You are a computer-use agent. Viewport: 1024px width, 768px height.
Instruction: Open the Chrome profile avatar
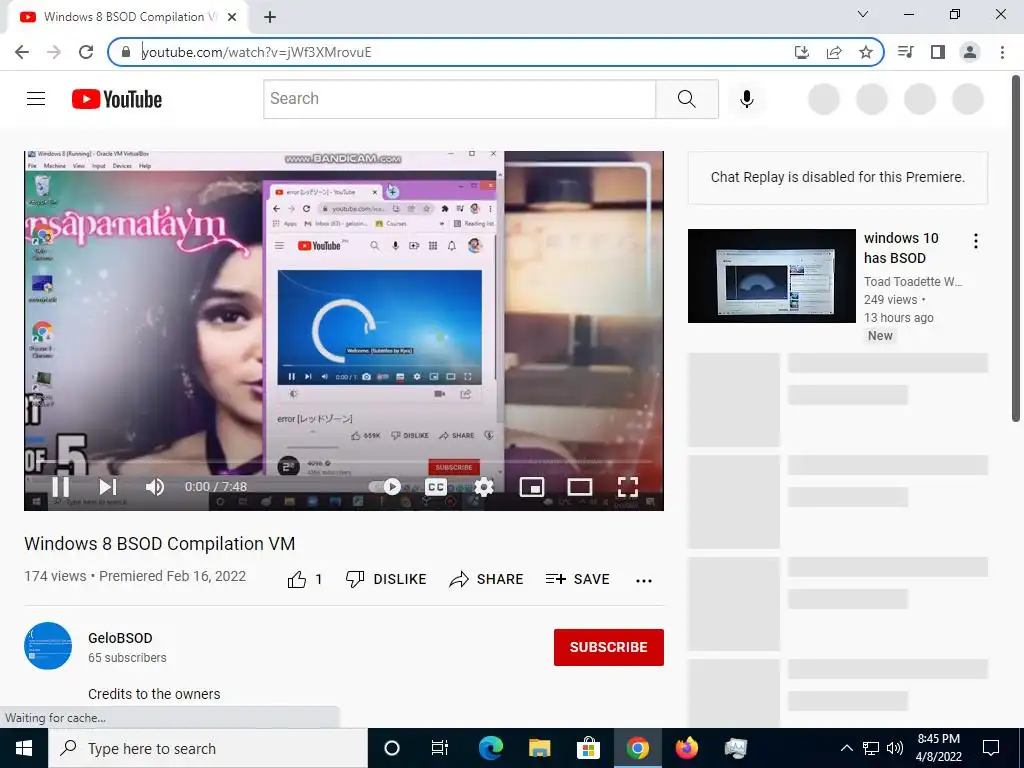[x=970, y=52]
